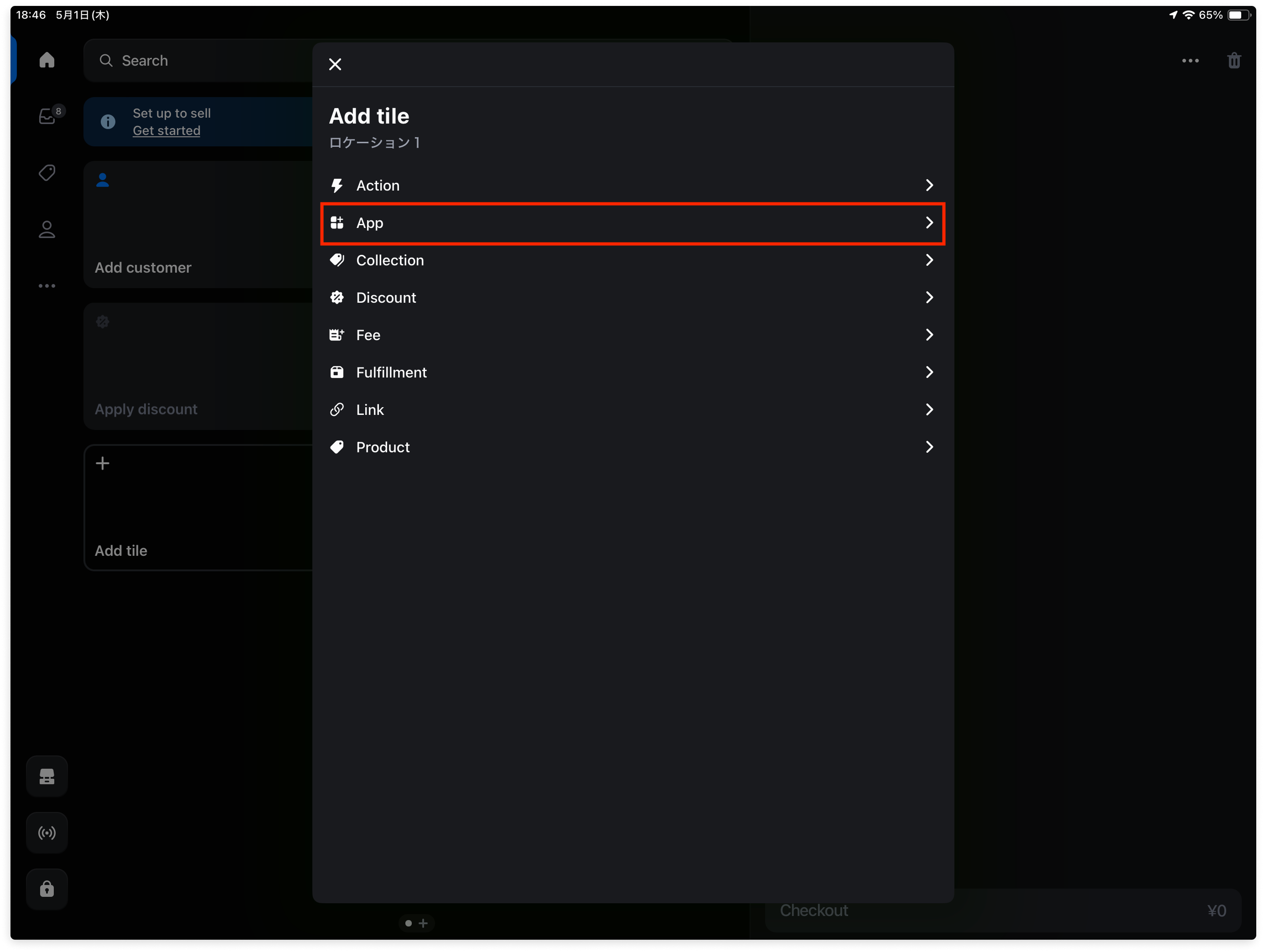Click the Product tag icon
This screenshot has height=952, width=1264.
[x=337, y=447]
